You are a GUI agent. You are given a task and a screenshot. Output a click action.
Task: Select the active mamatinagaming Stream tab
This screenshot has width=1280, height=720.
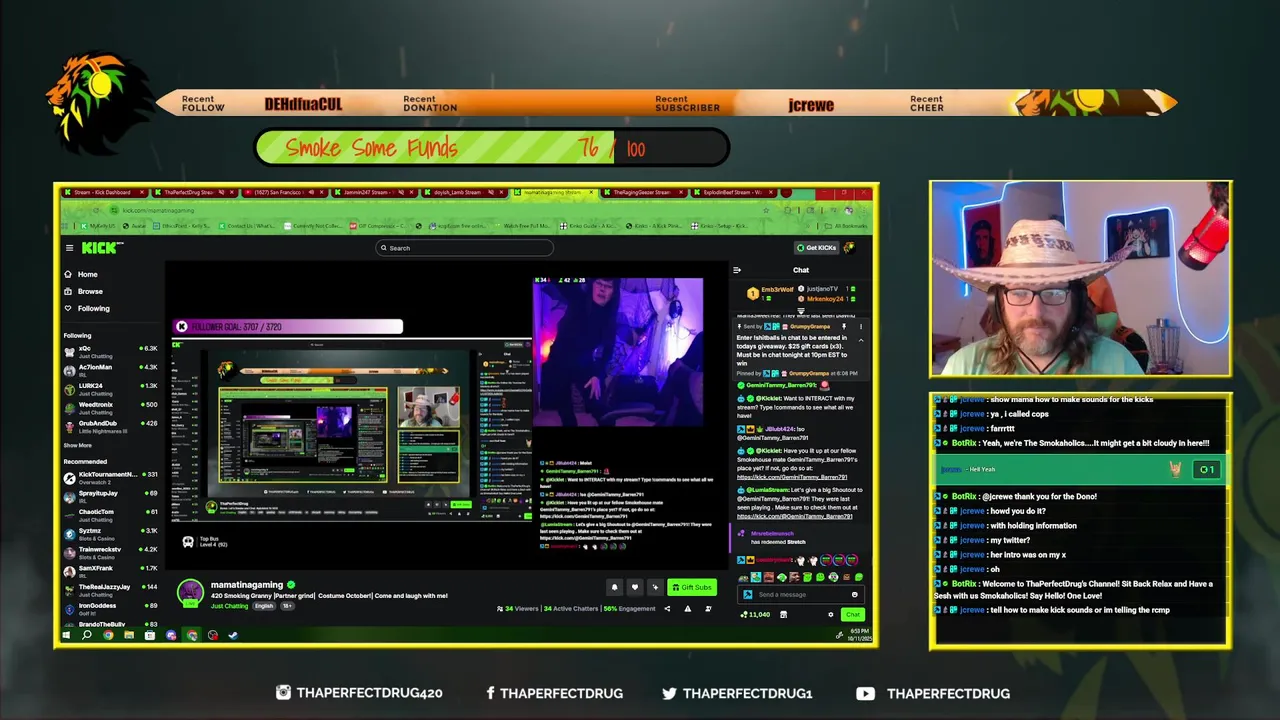(x=554, y=192)
